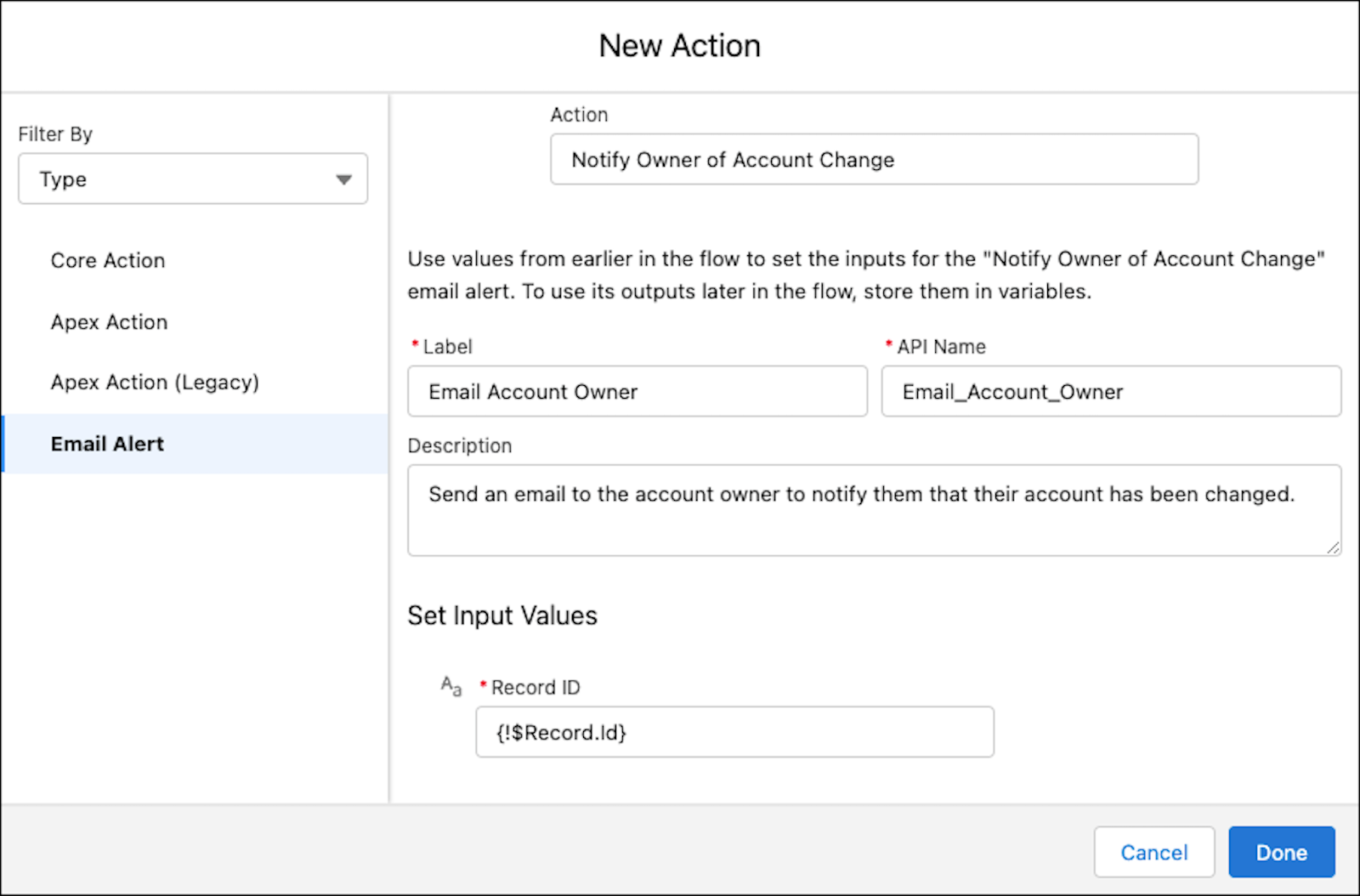Image resolution: width=1360 pixels, height=896 pixels.
Task: Click the text data type icon beside Record ID
Action: pyautogui.click(x=450, y=687)
